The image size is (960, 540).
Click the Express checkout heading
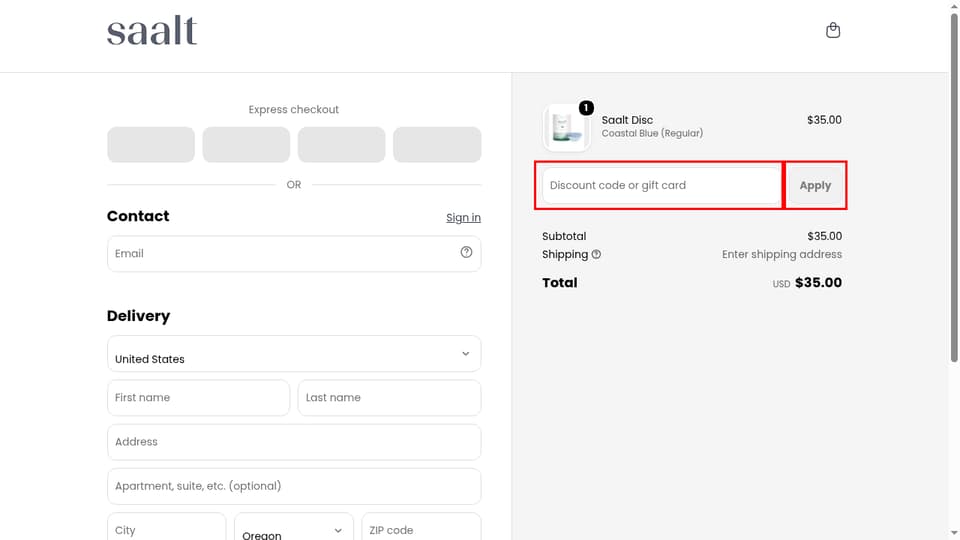tap(294, 110)
